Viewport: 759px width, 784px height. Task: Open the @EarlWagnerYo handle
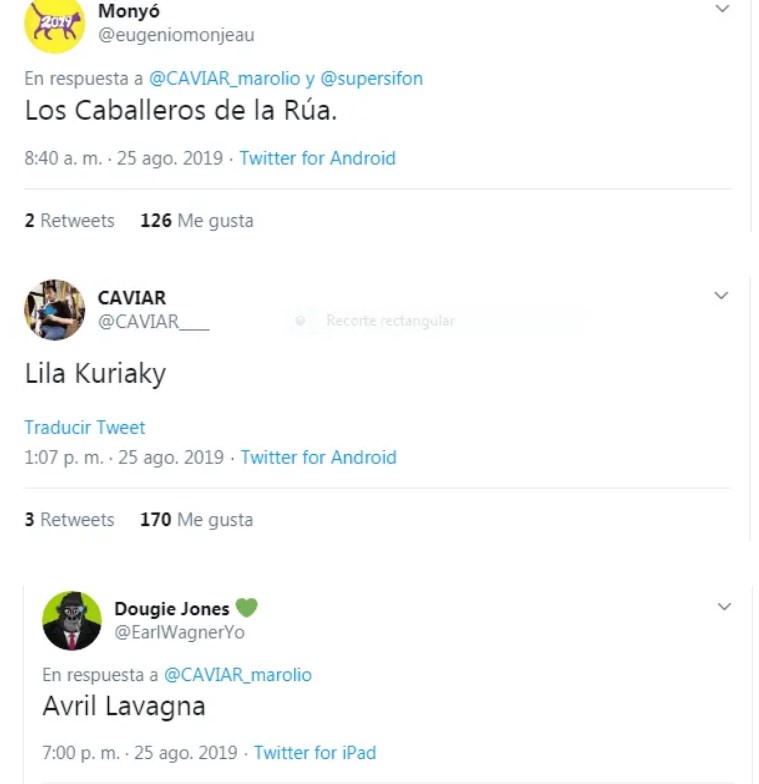(x=180, y=632)
